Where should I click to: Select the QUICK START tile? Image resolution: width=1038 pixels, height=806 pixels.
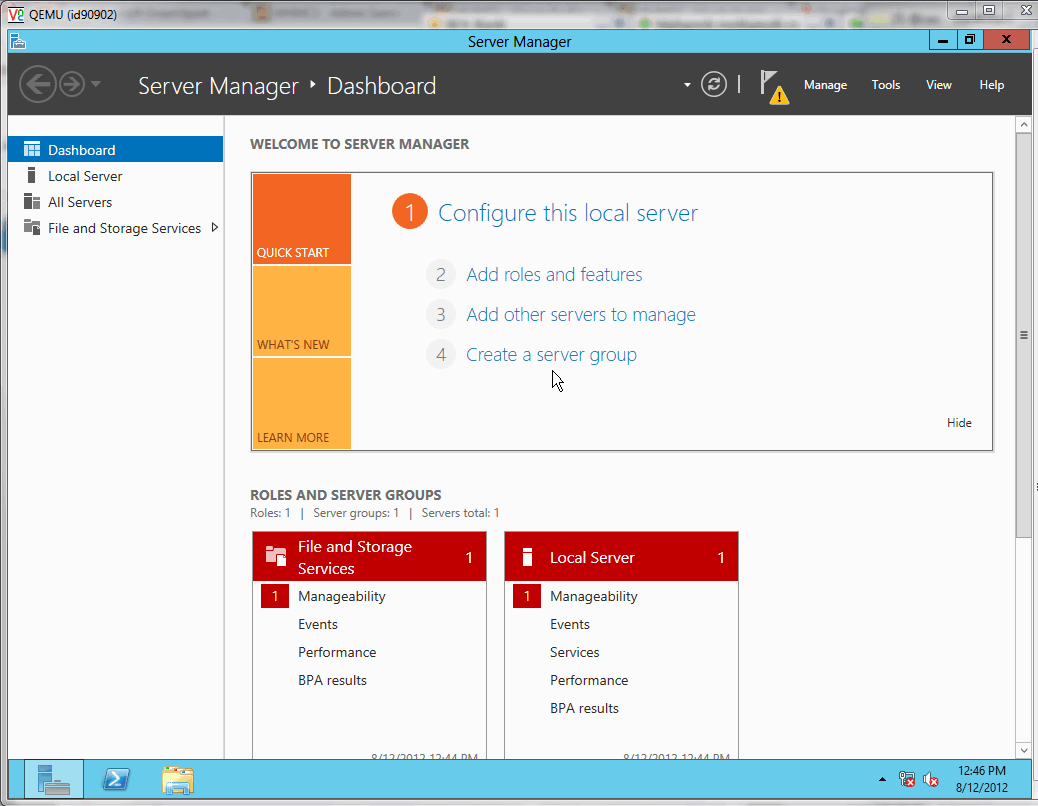[302, 219]
